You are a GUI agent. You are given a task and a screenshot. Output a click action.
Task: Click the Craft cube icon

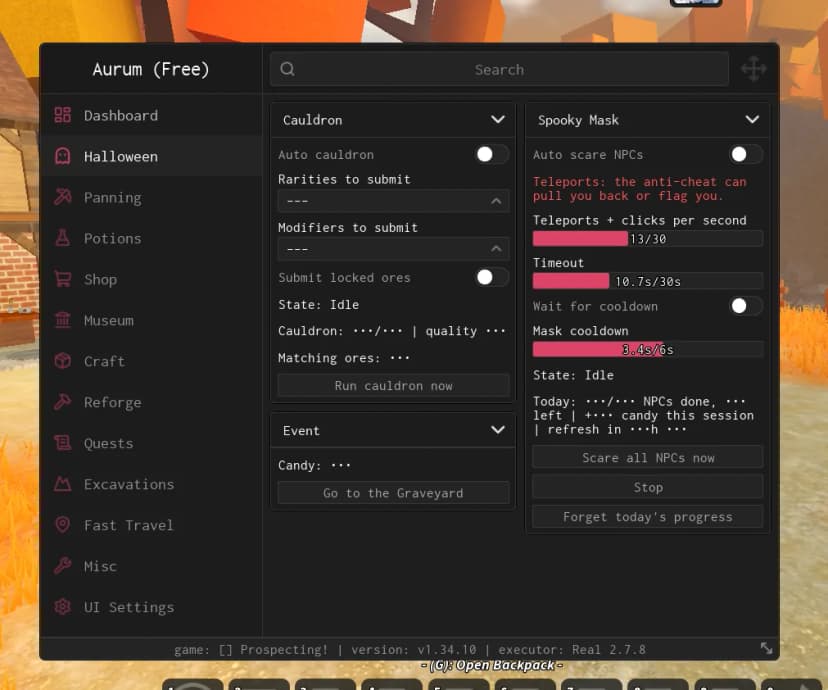(x=62, y=361)
